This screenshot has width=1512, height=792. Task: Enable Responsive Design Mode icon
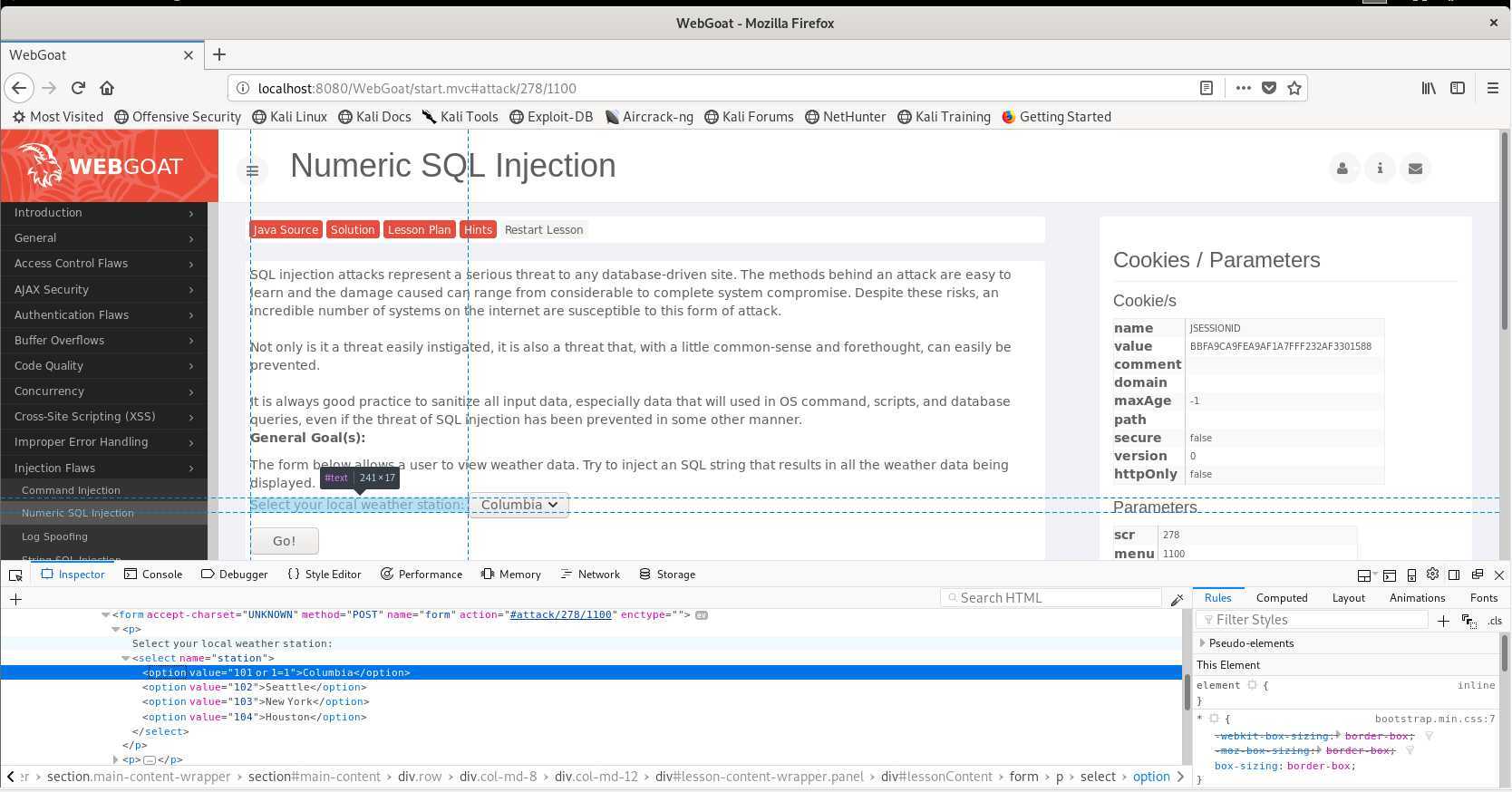1411,575
